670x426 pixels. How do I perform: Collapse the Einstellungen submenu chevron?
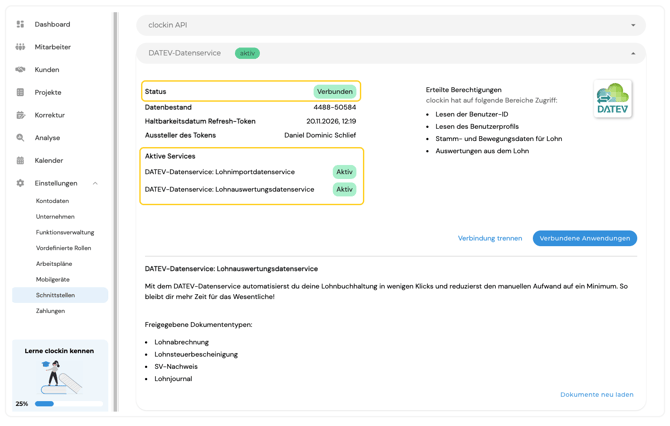95,183
